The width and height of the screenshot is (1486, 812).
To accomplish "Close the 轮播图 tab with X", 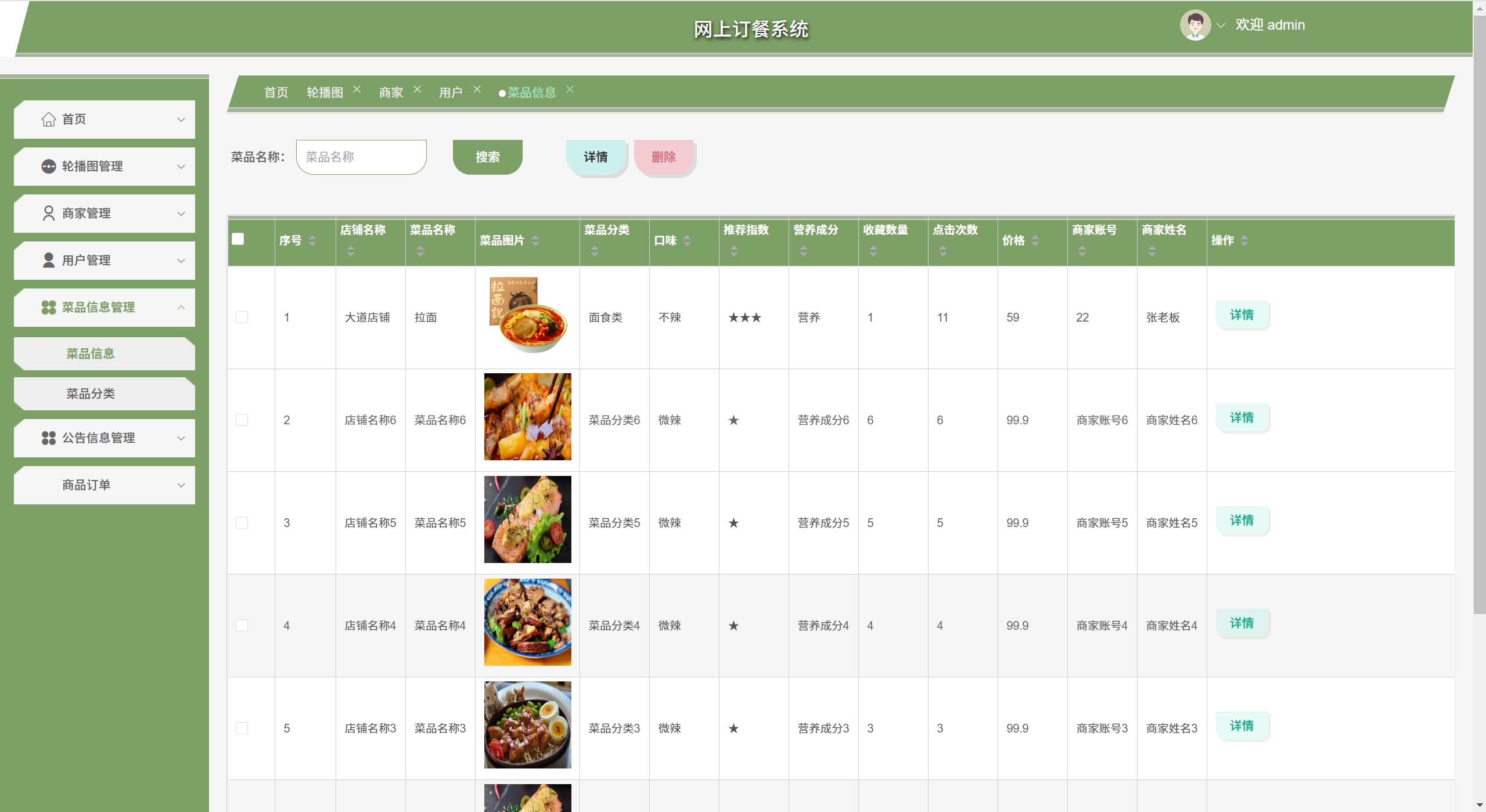I will [357, 89].
